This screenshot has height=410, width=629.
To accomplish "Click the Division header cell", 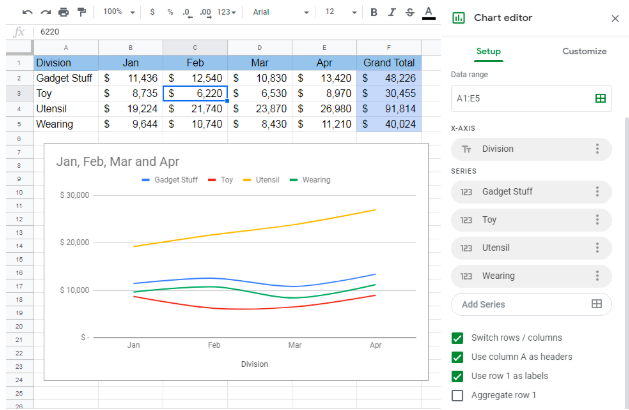I will 66,63.
